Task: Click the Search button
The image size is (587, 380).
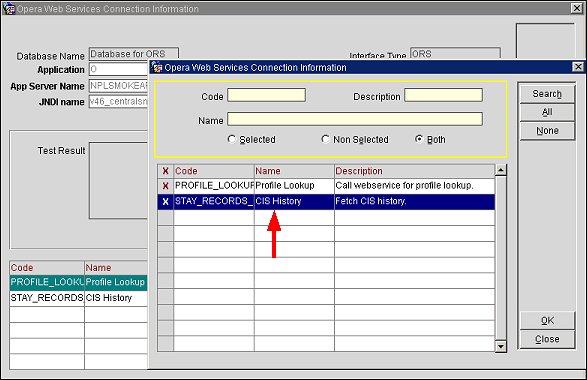Action: point(547,94)
